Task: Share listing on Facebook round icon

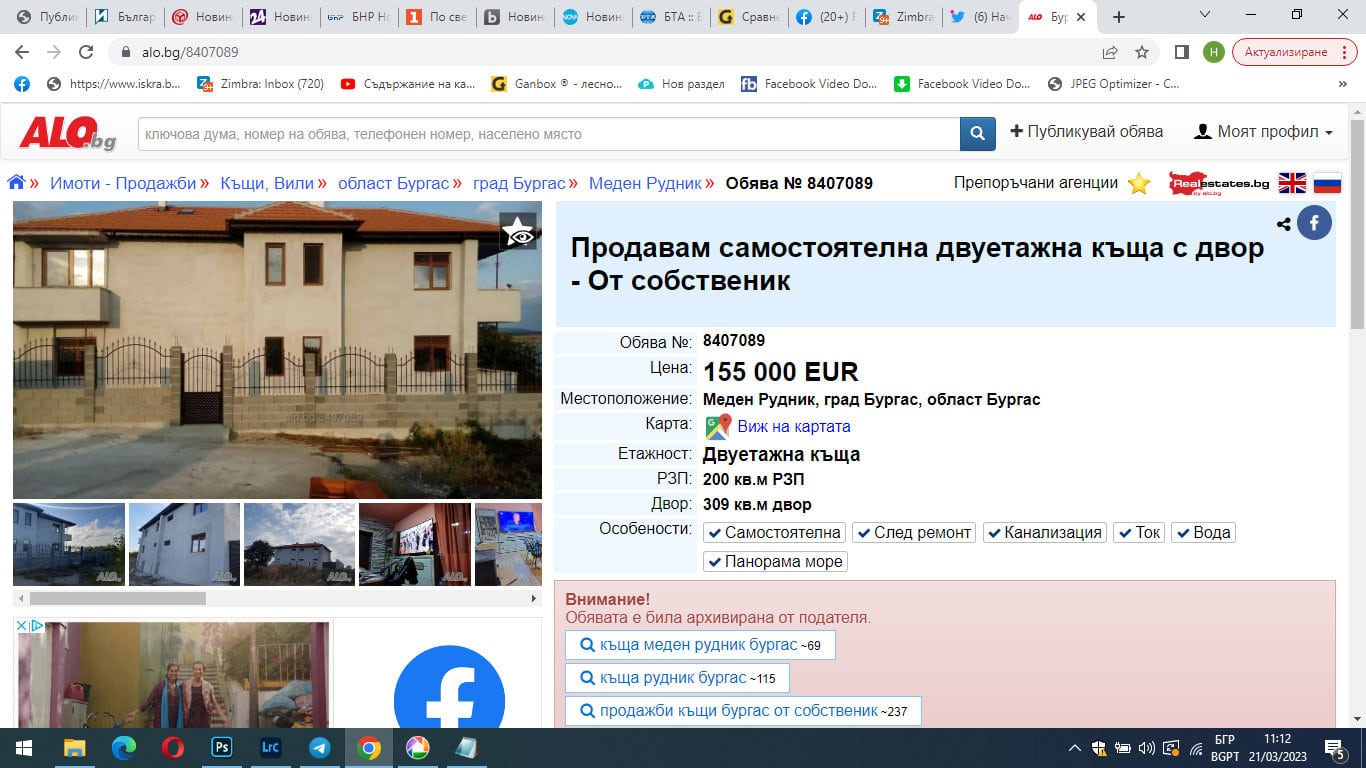Action: (1314, 223)
